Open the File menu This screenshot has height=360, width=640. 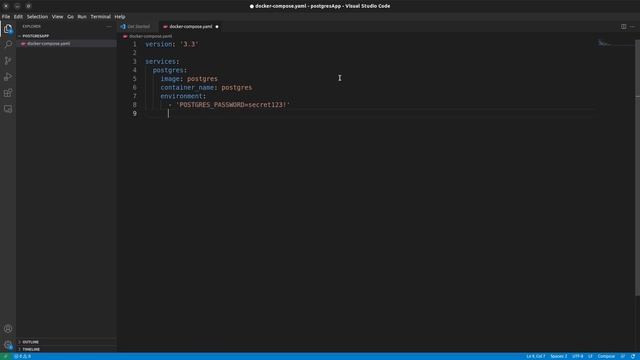pos(6,17)
